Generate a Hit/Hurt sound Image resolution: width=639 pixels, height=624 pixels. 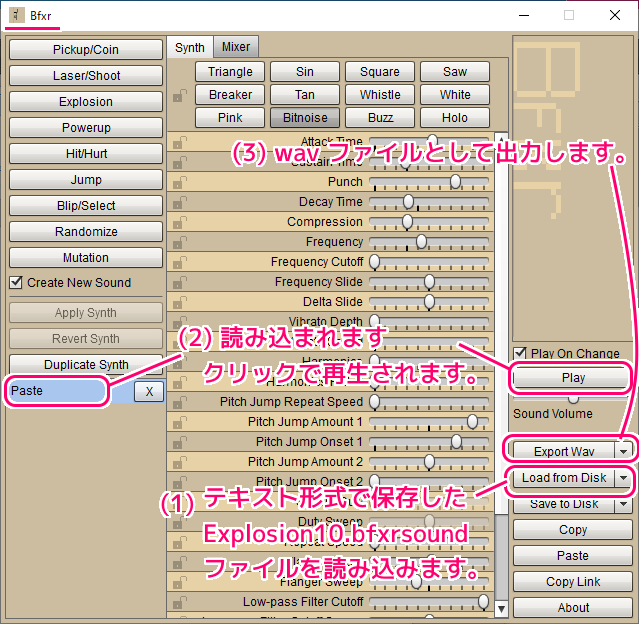86,154
